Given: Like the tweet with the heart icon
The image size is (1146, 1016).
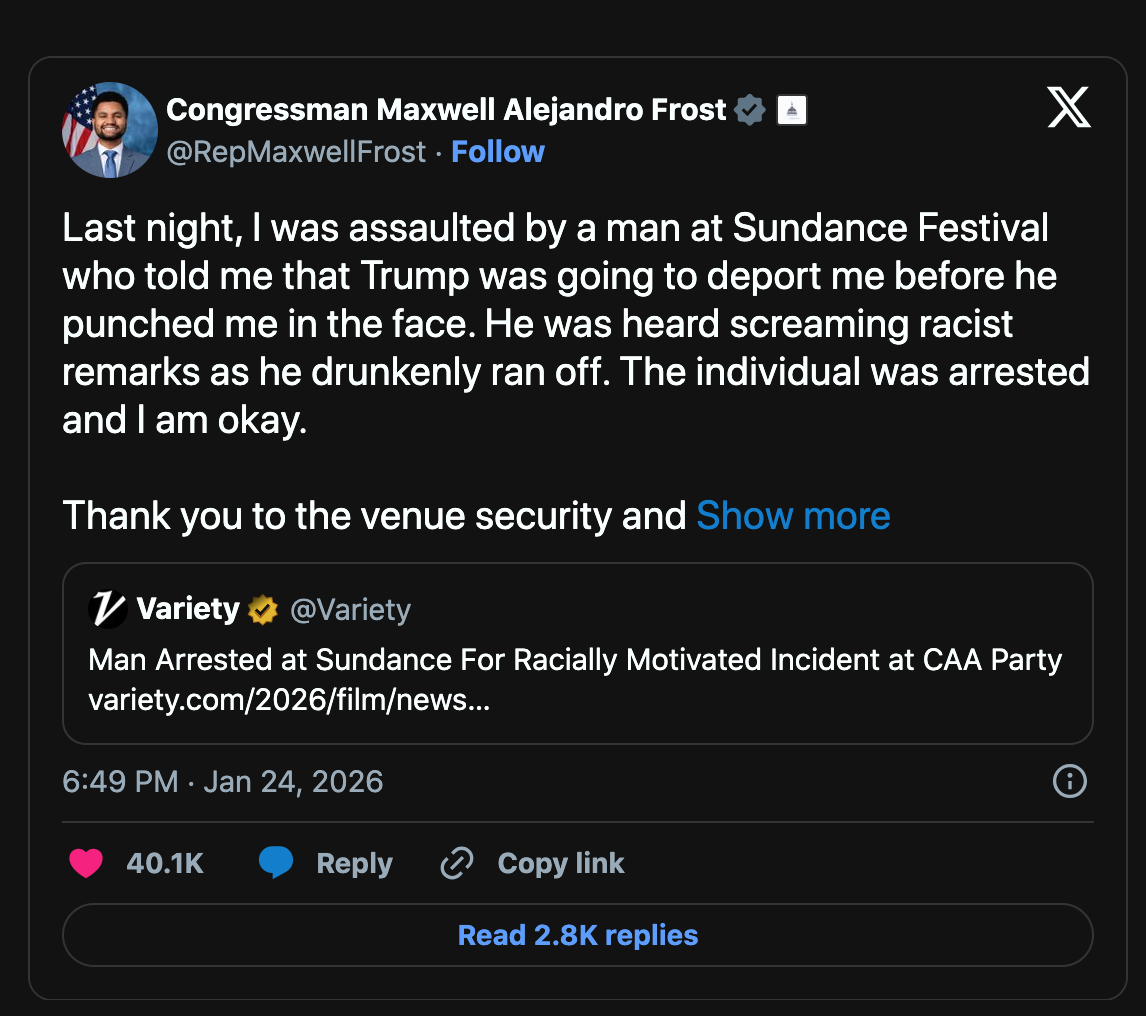Looking at the screenshot, I should pyautogui.click(x=86, y=863).
